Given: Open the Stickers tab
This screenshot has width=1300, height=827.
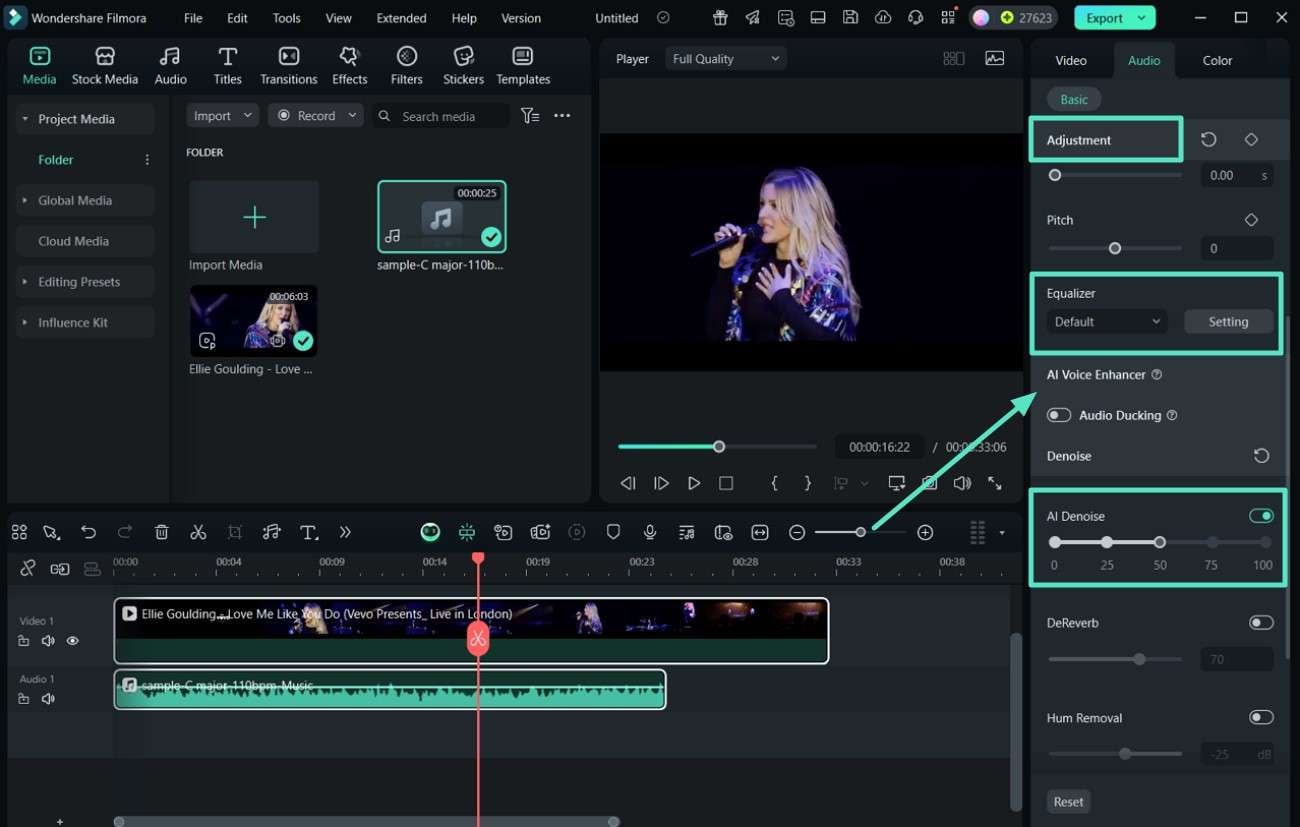Looking at the screenshot, I should [463, 66].
